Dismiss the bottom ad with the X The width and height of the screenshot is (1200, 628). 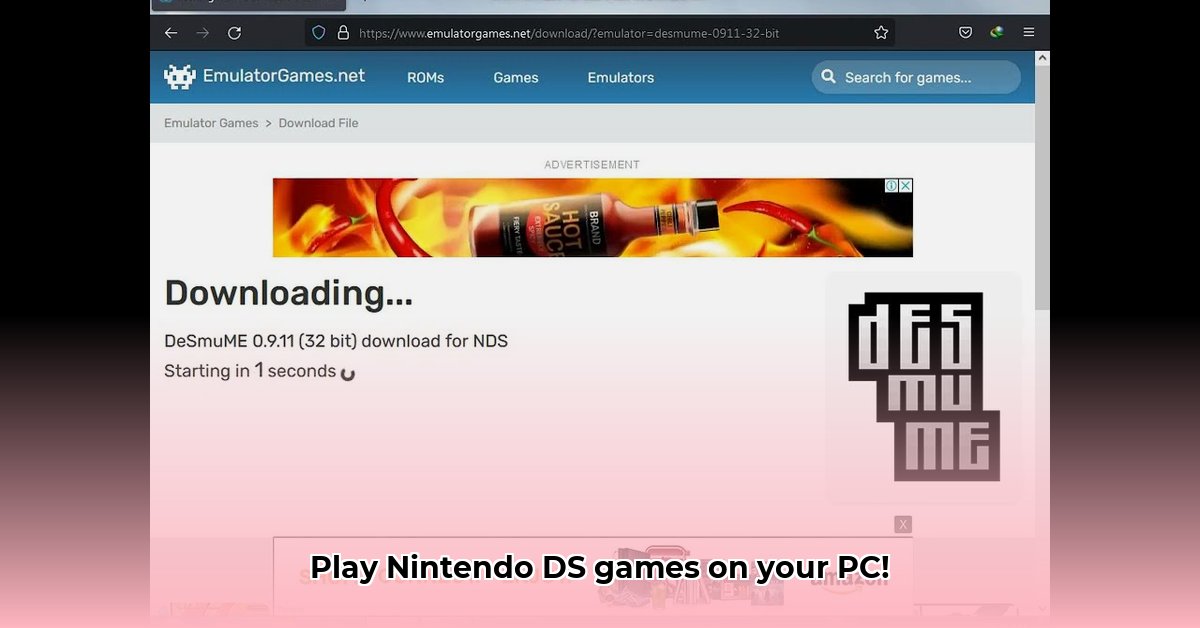(x=903, y=524)
